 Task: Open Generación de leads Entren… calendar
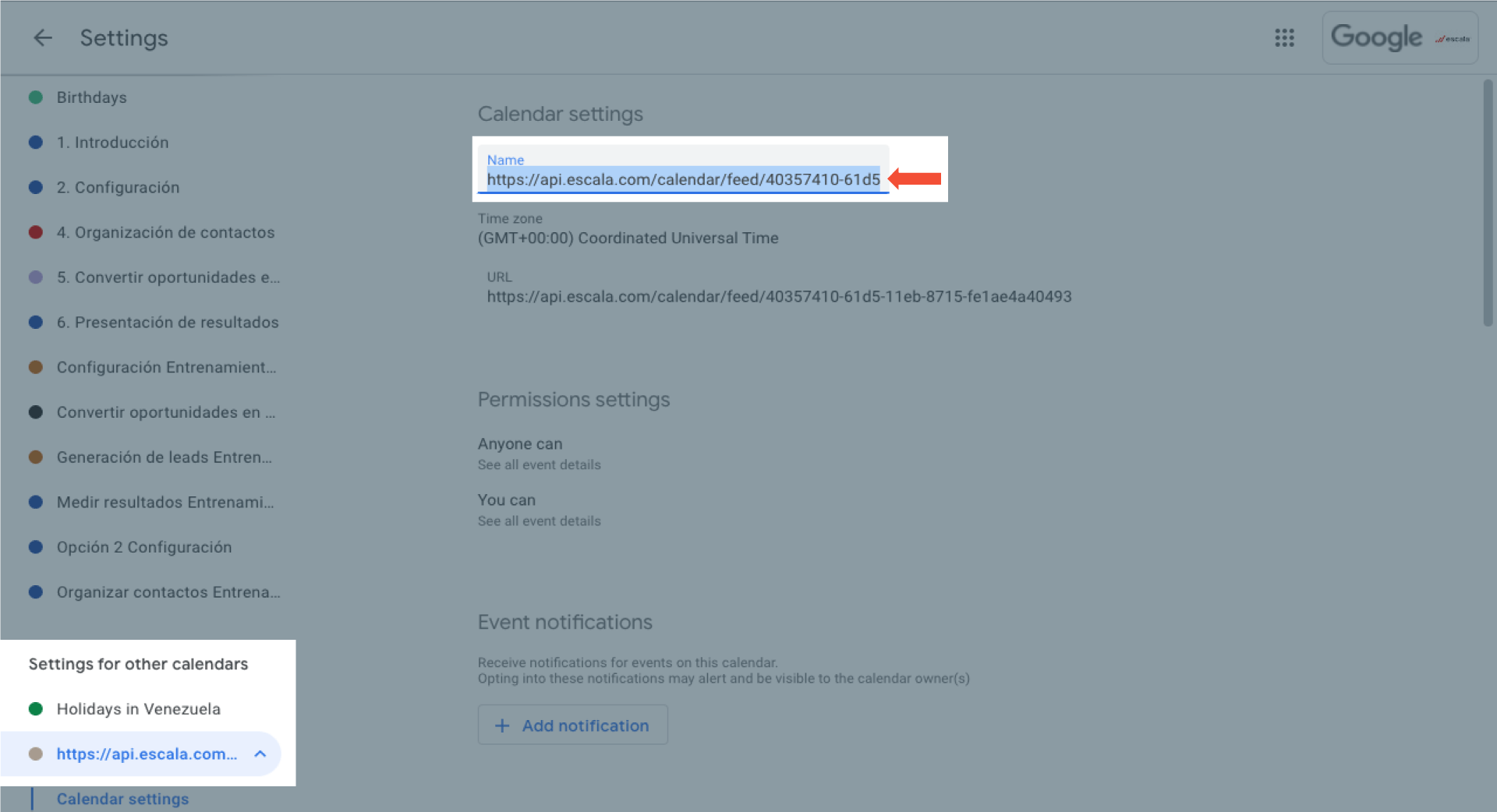tap(164, 457)
